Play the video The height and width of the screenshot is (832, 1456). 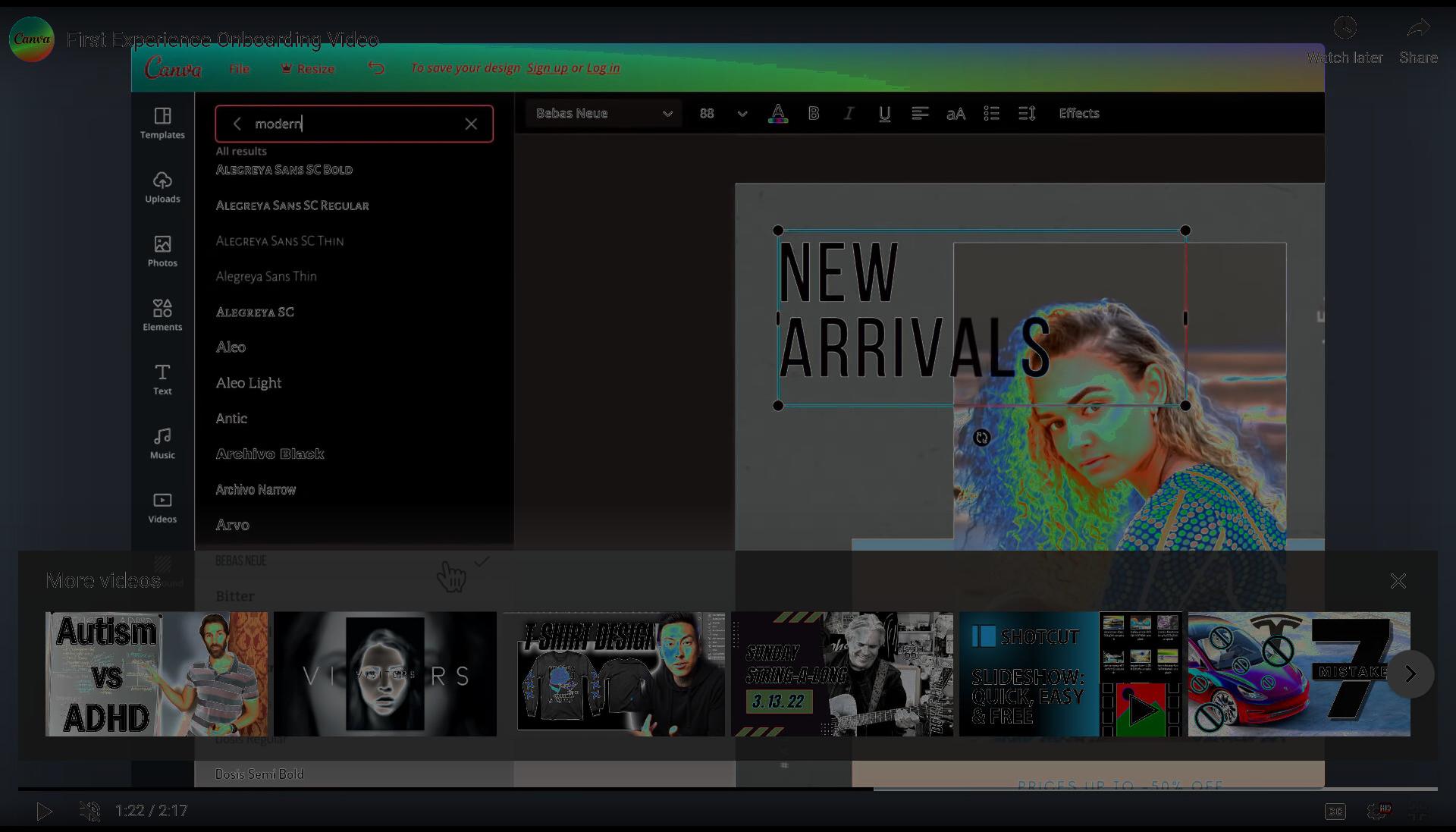(x=45, y=812)
